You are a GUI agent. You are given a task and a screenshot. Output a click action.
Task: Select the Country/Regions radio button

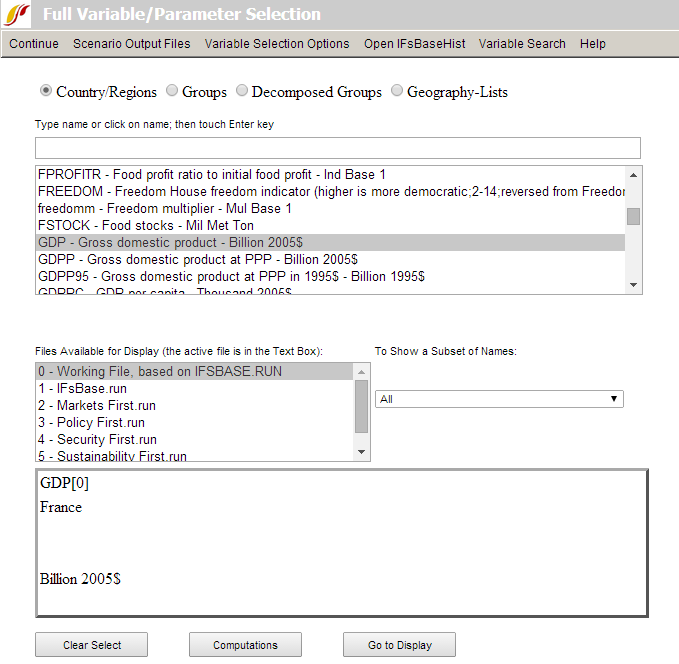[46, 91]
